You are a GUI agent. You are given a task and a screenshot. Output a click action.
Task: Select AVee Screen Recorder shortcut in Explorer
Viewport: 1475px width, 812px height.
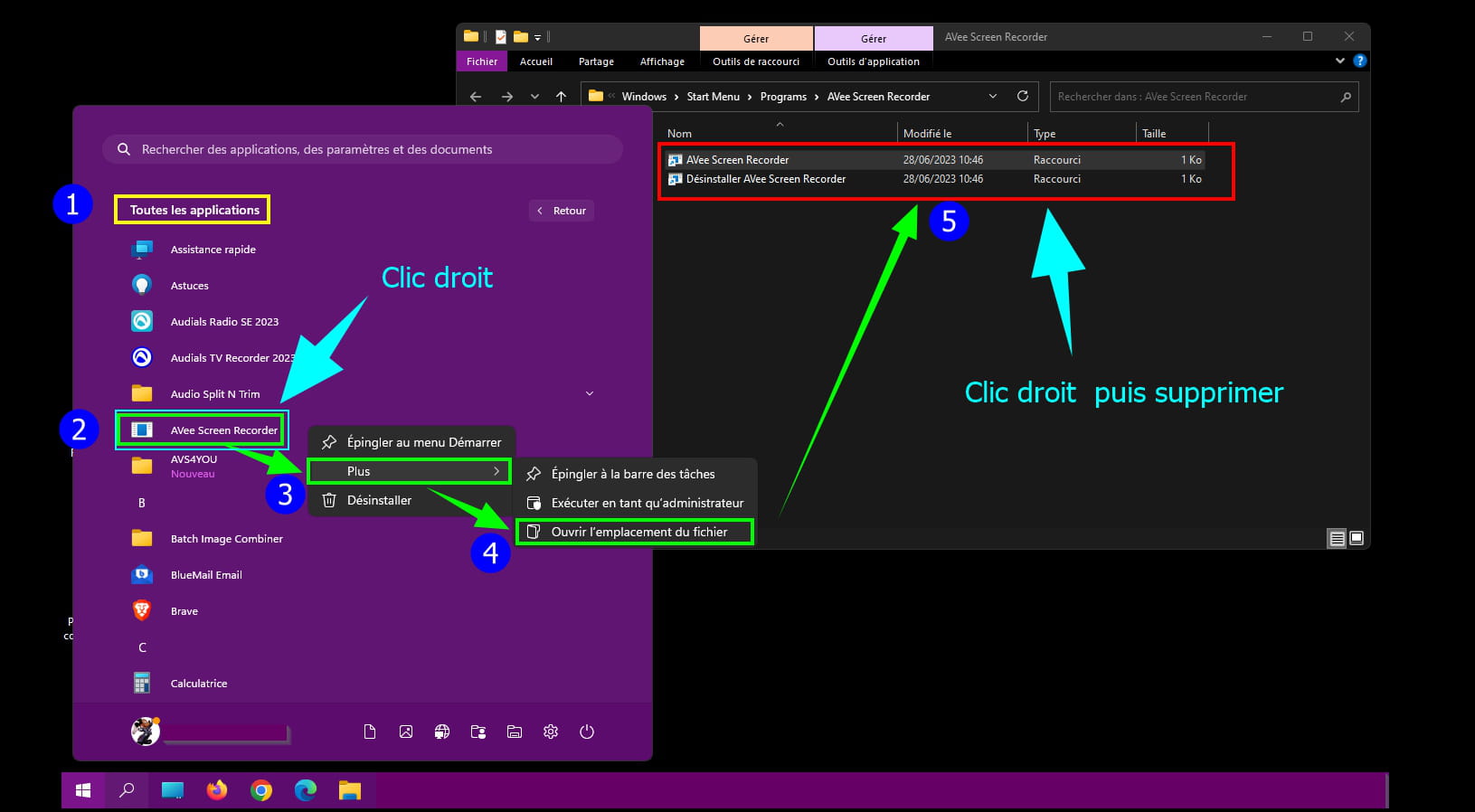[935, 160]
